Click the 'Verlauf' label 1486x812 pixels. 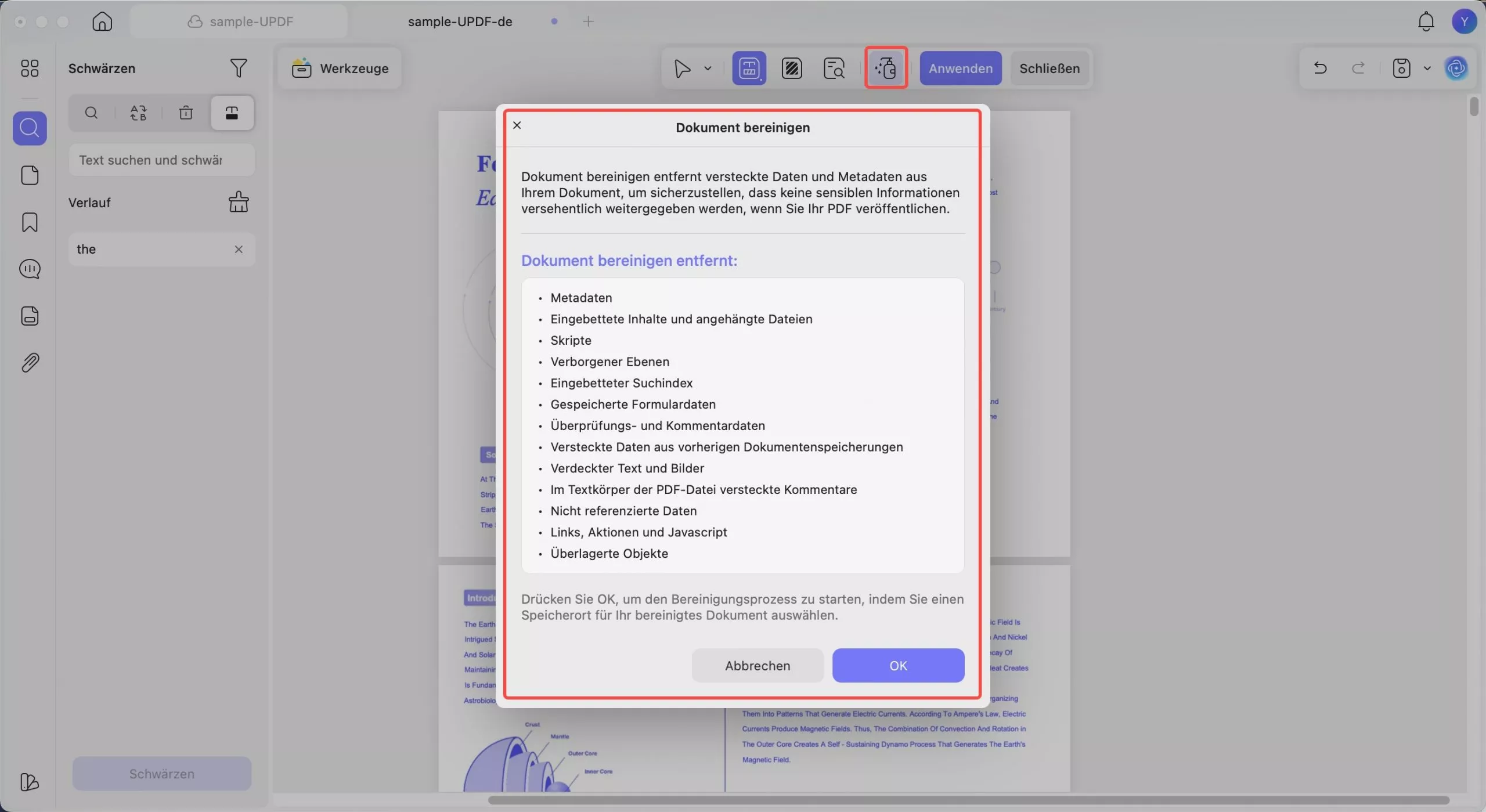pos(89,203)
